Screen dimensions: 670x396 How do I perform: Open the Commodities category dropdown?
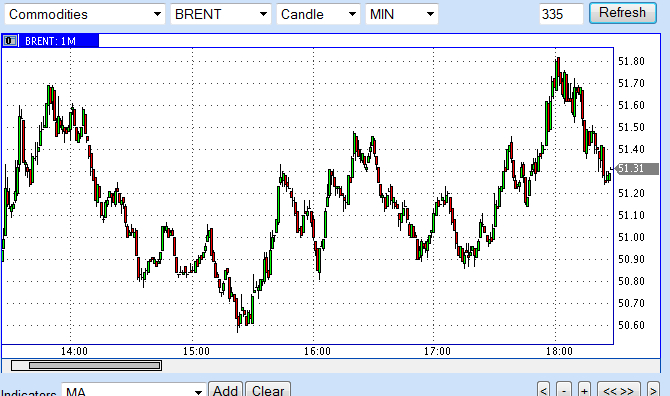pos(85,14)
